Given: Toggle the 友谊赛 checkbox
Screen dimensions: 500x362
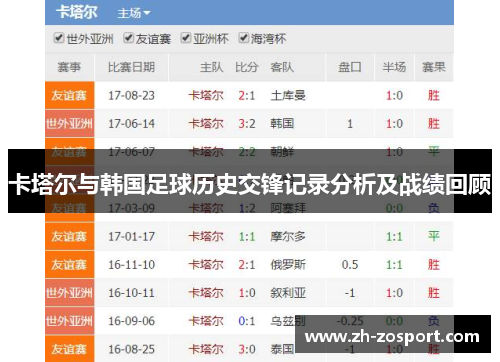Looking at the screenshot, I should [128, 38].
